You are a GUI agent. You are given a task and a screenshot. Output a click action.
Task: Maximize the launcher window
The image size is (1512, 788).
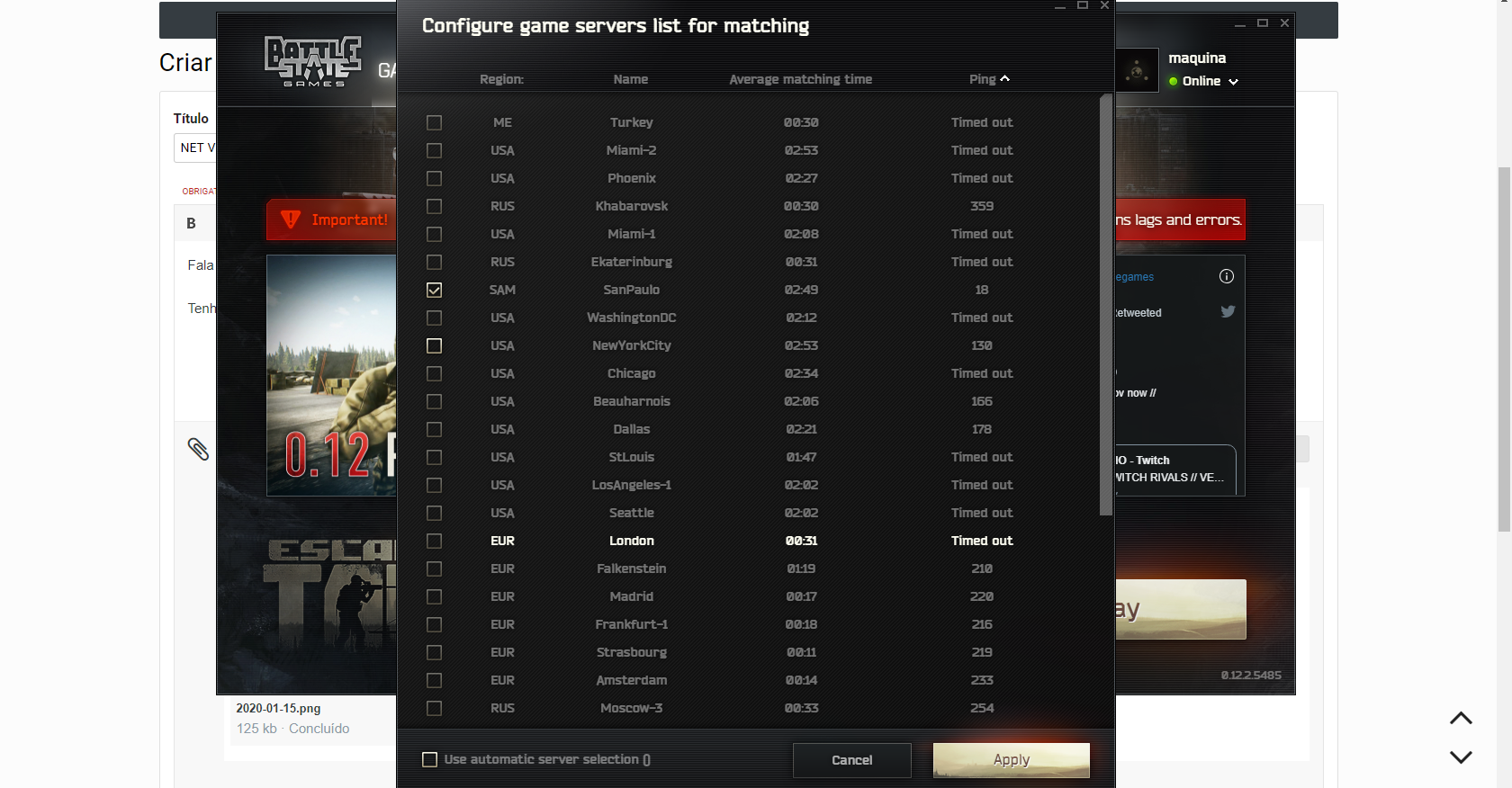click(1263, 23)
